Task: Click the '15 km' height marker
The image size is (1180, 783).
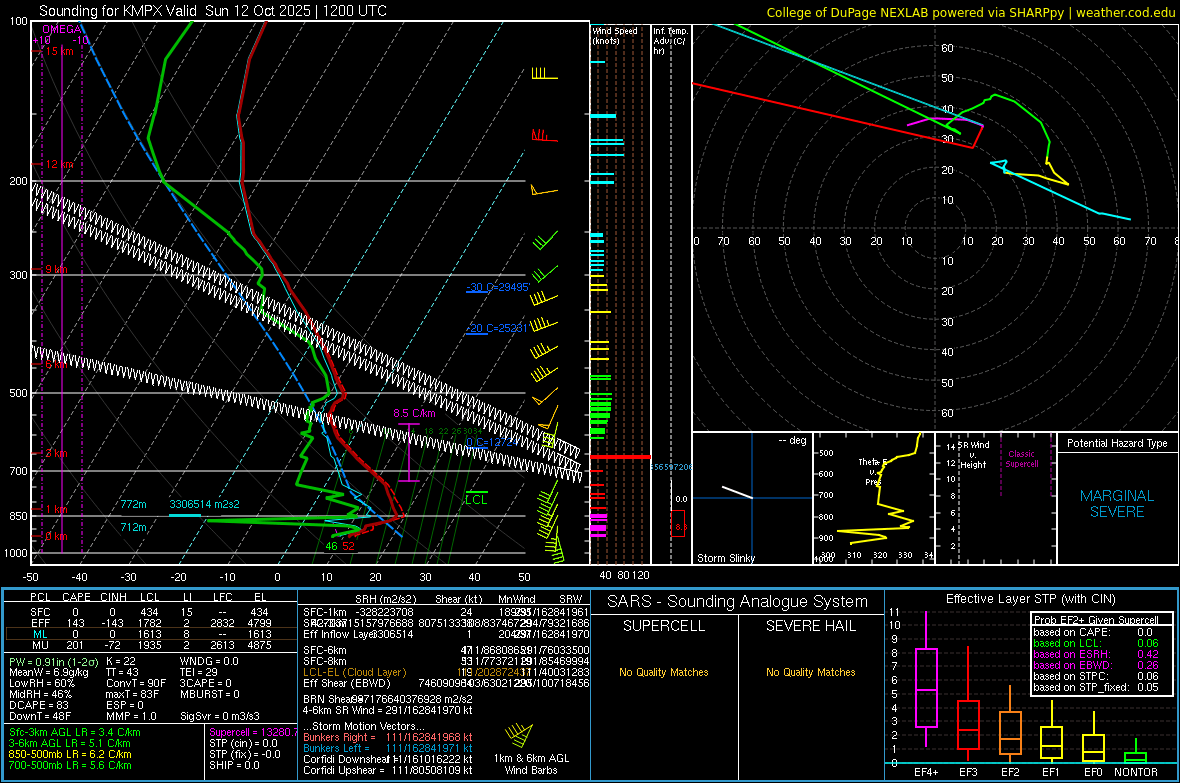Action: point(59,51)
